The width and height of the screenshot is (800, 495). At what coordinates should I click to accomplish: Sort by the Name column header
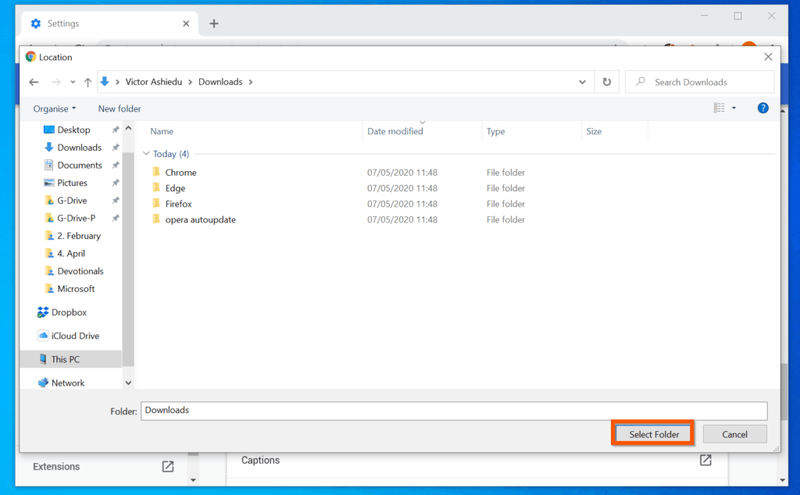pyautogui.click(x=162, y=131)
